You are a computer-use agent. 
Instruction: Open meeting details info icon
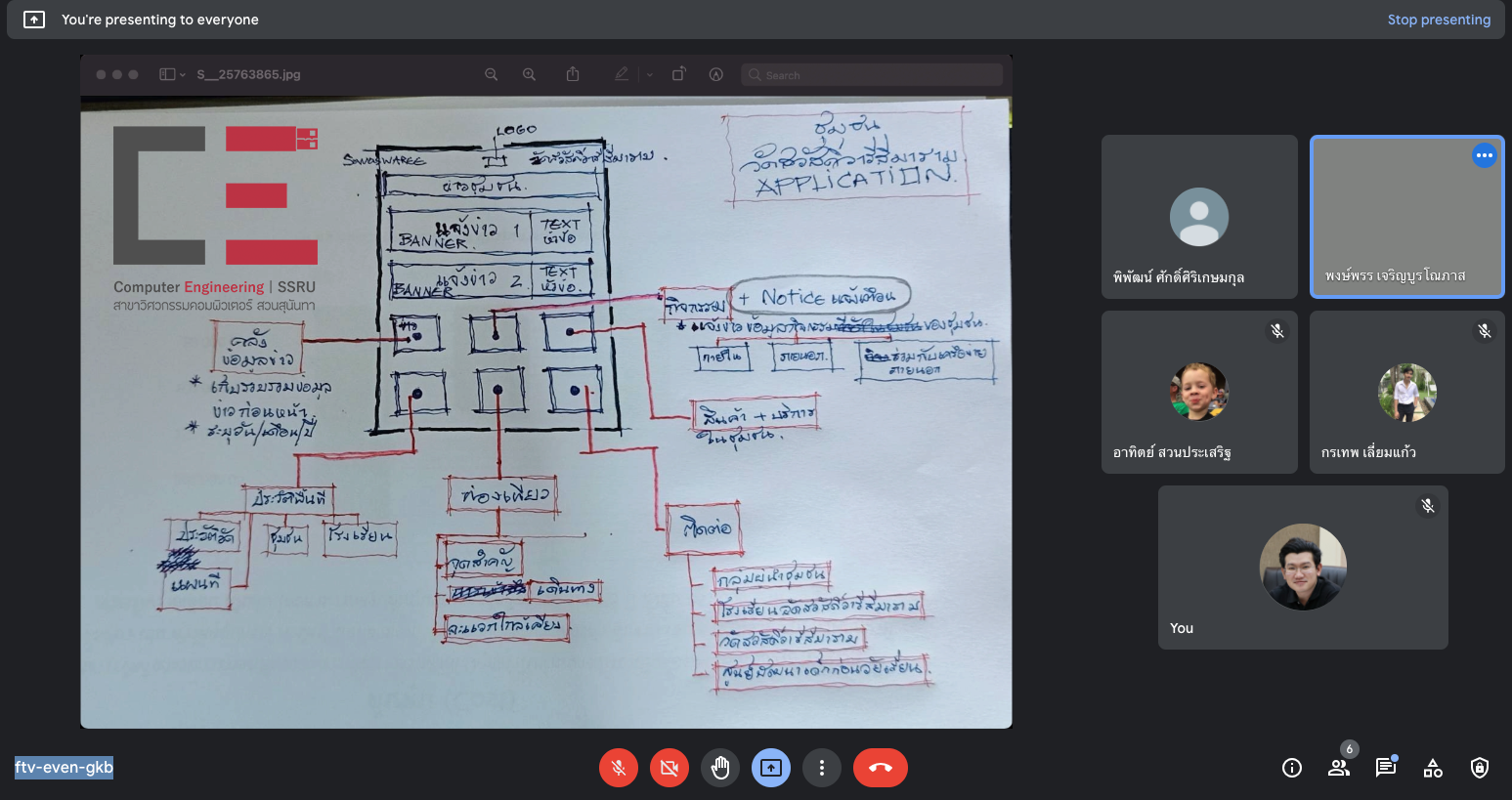(x=1292, y=768)
